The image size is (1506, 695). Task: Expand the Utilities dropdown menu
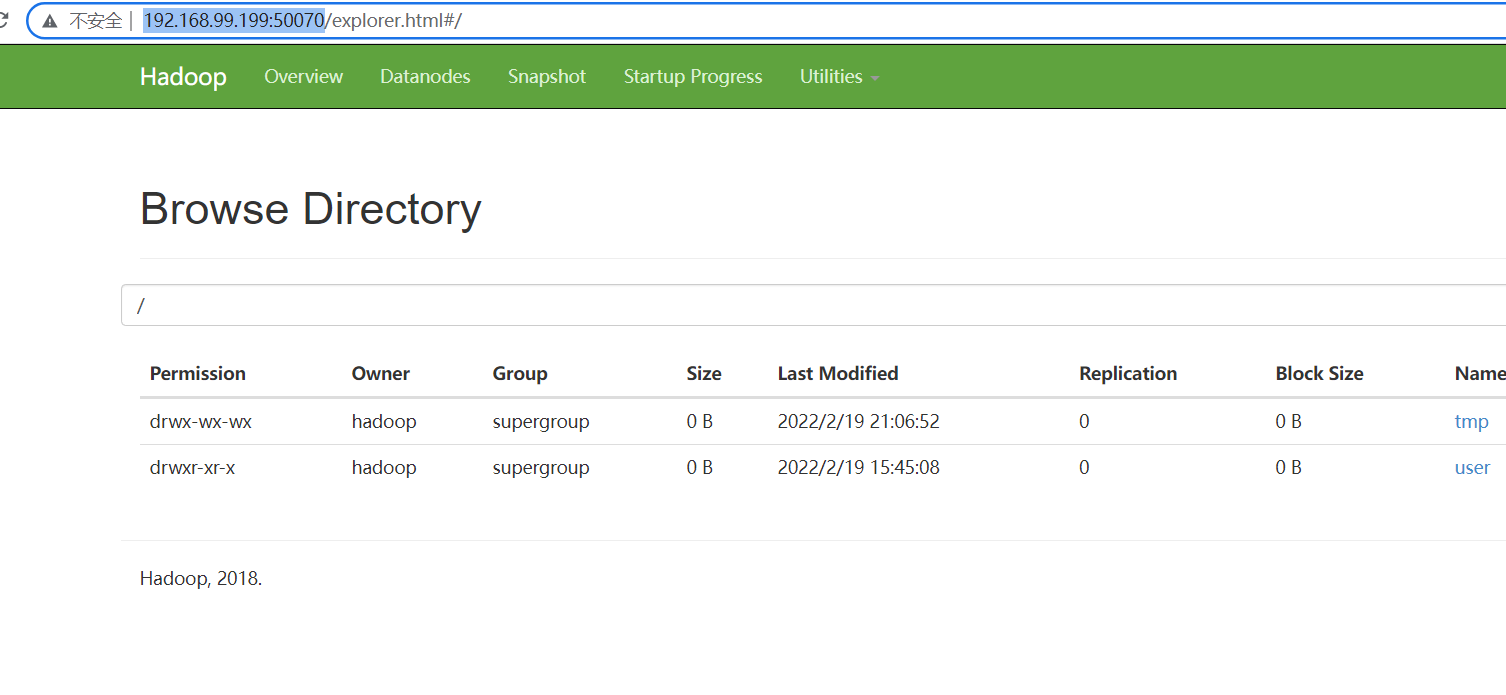tap(839, 77)
